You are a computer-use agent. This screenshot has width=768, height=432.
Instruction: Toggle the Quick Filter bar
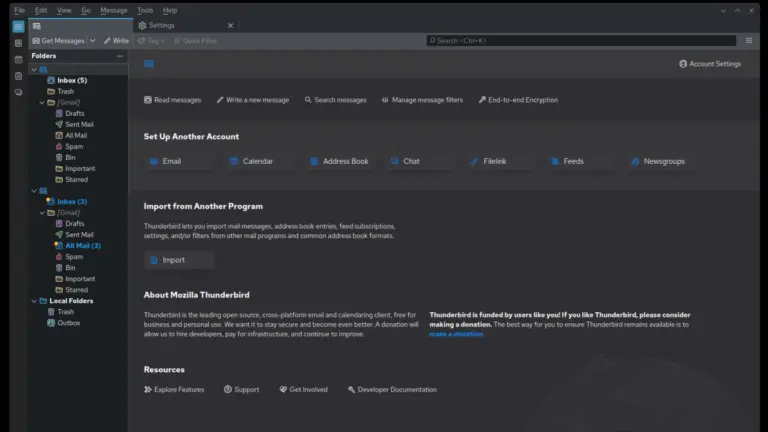coord(195,41)
